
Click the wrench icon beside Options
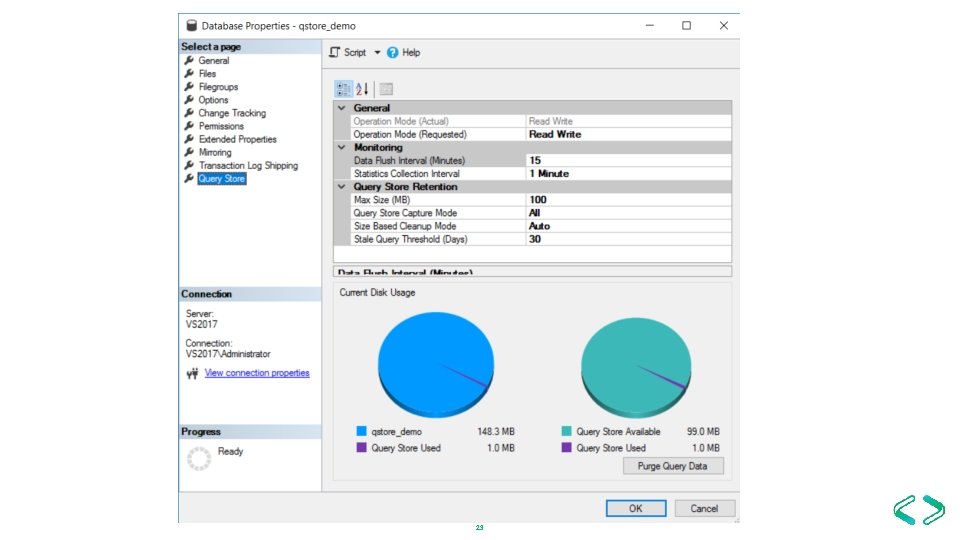point(189,100)
